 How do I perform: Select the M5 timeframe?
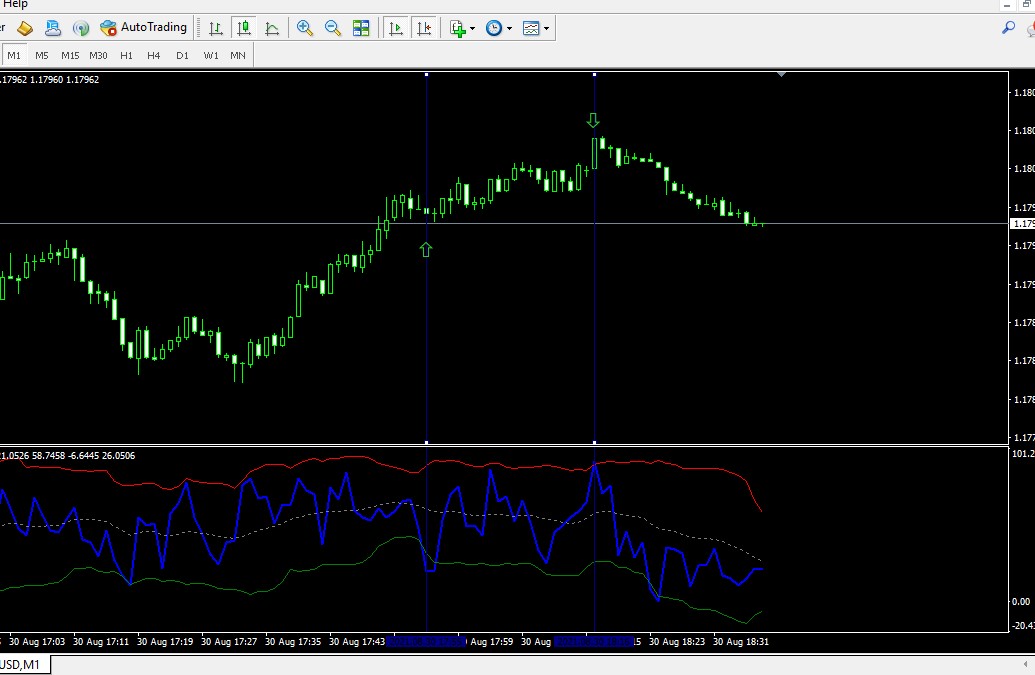coord(42,55)
